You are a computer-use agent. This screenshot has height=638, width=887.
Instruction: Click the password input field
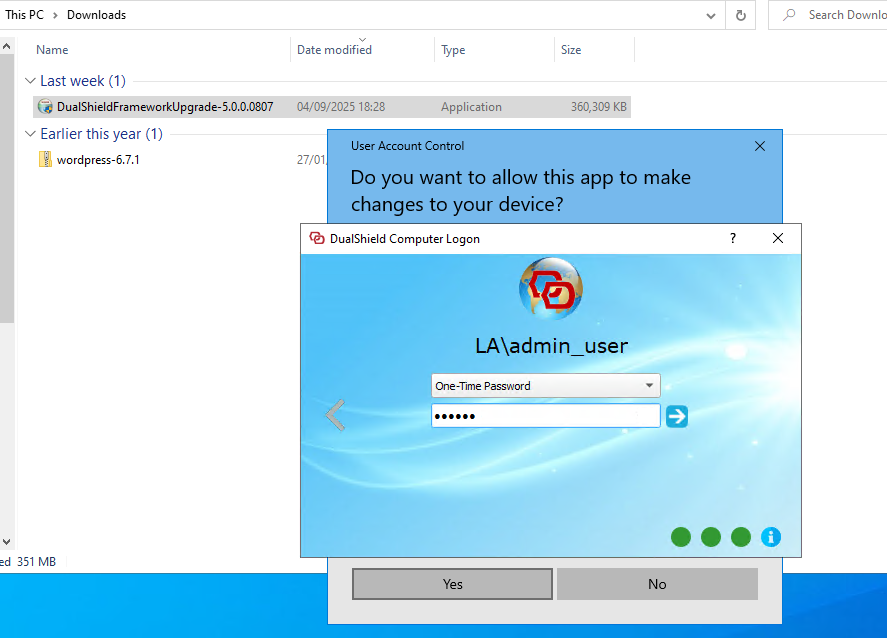click(545, 416)
